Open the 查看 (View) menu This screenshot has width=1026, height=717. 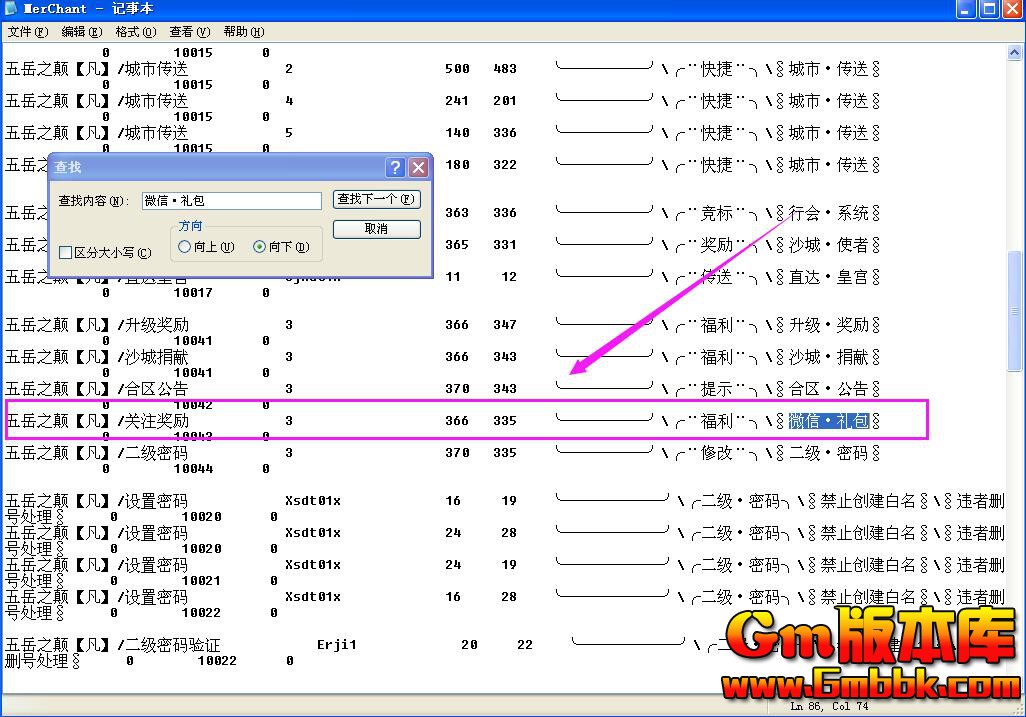pyautogui.click(x=189, y=32)
